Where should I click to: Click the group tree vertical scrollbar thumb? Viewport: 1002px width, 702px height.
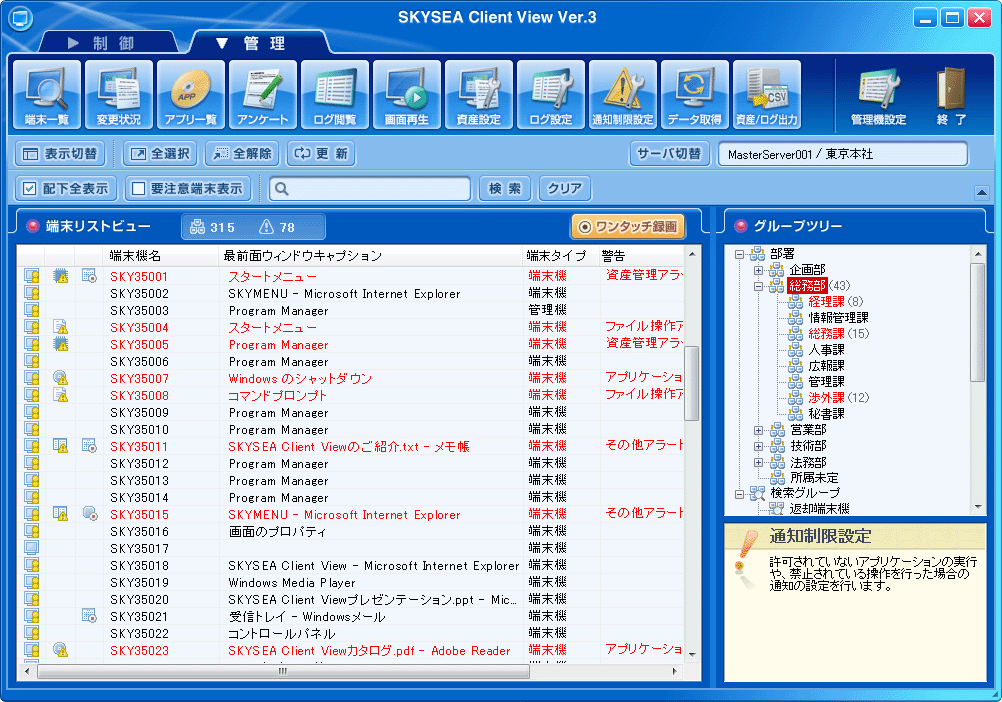[x=978, y=323]
